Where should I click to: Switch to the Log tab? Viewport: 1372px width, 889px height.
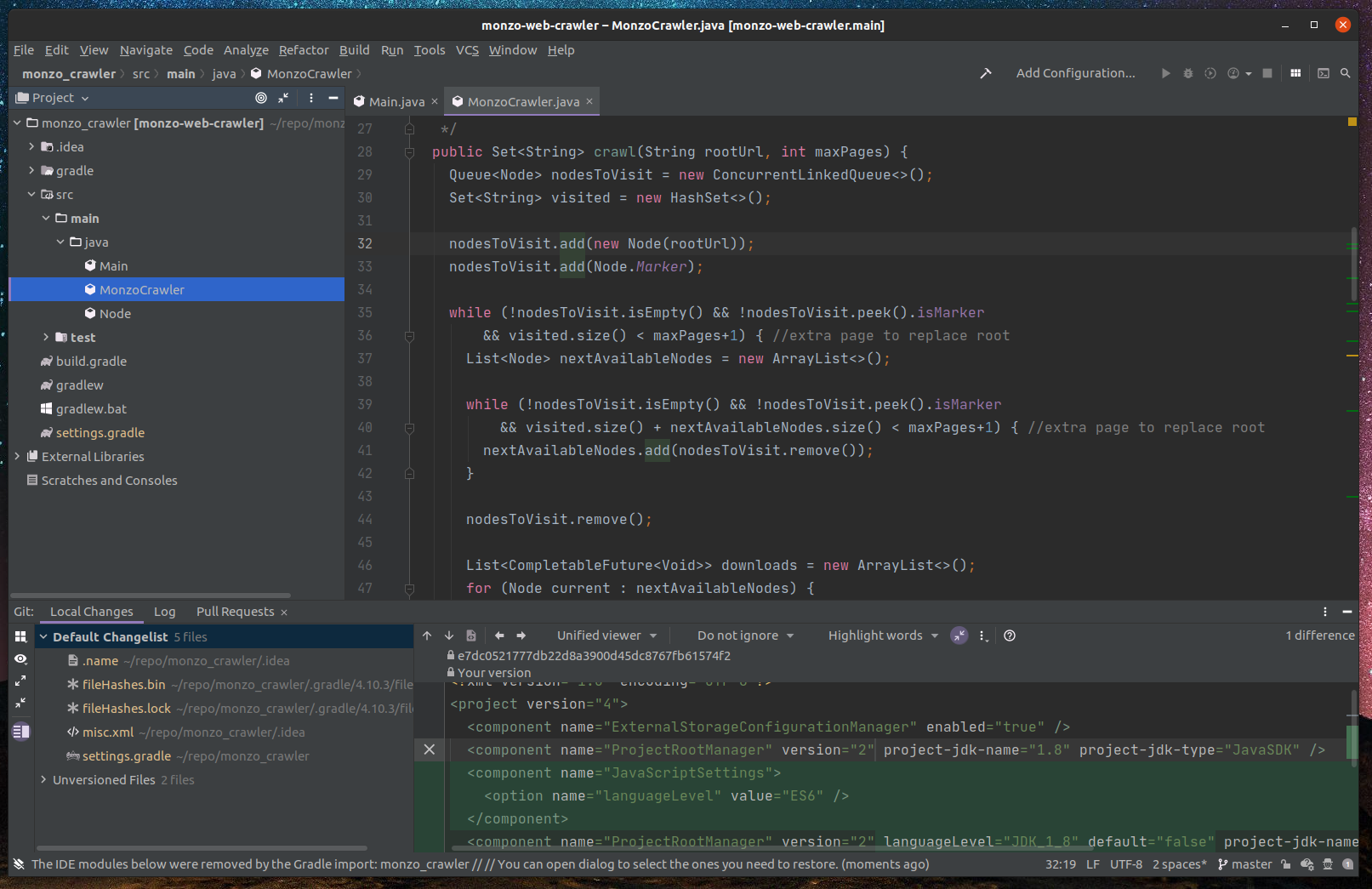(x=164, y=612)
